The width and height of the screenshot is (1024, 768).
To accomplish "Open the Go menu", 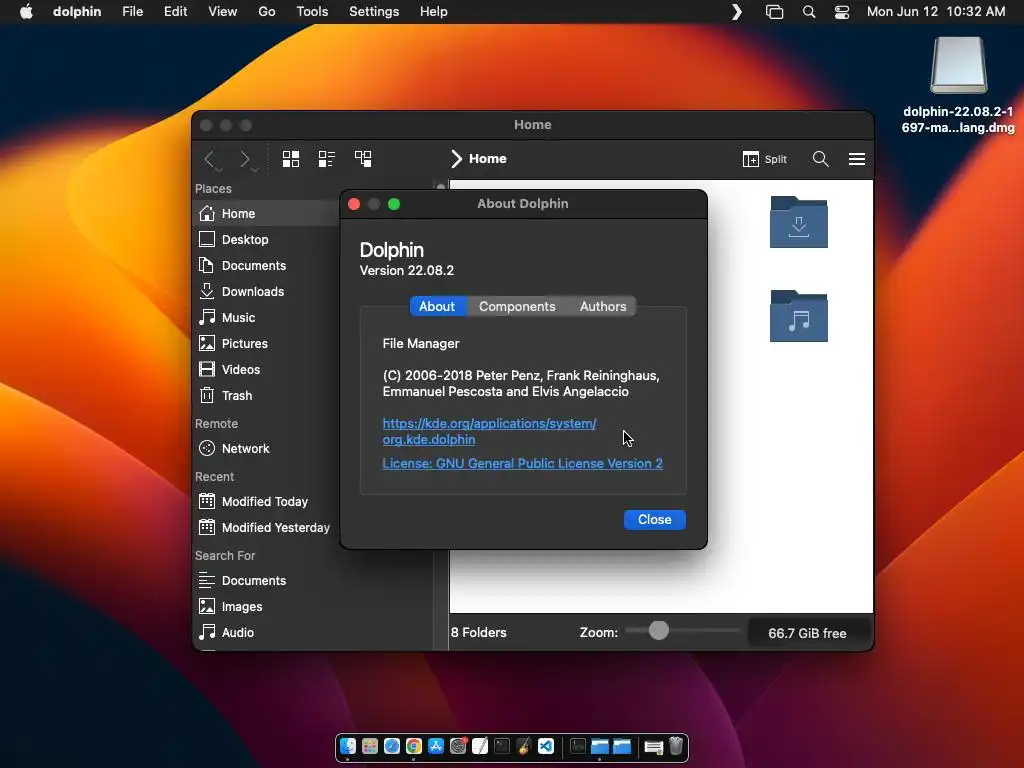I will [266, 12].
